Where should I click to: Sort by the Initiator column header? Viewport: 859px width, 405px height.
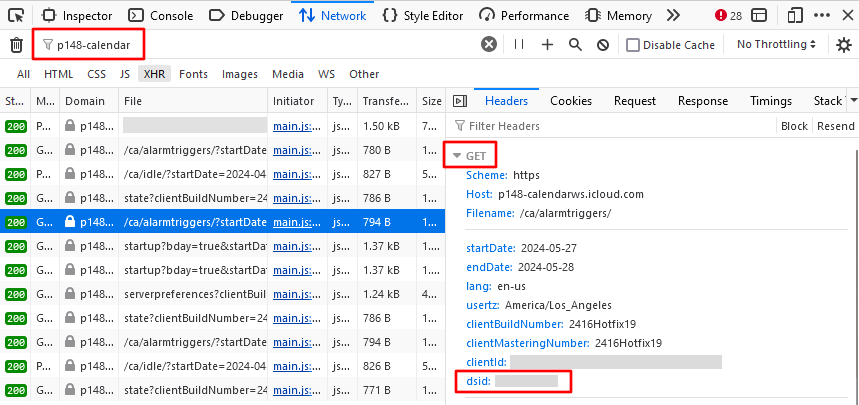(x=298, y=101)
